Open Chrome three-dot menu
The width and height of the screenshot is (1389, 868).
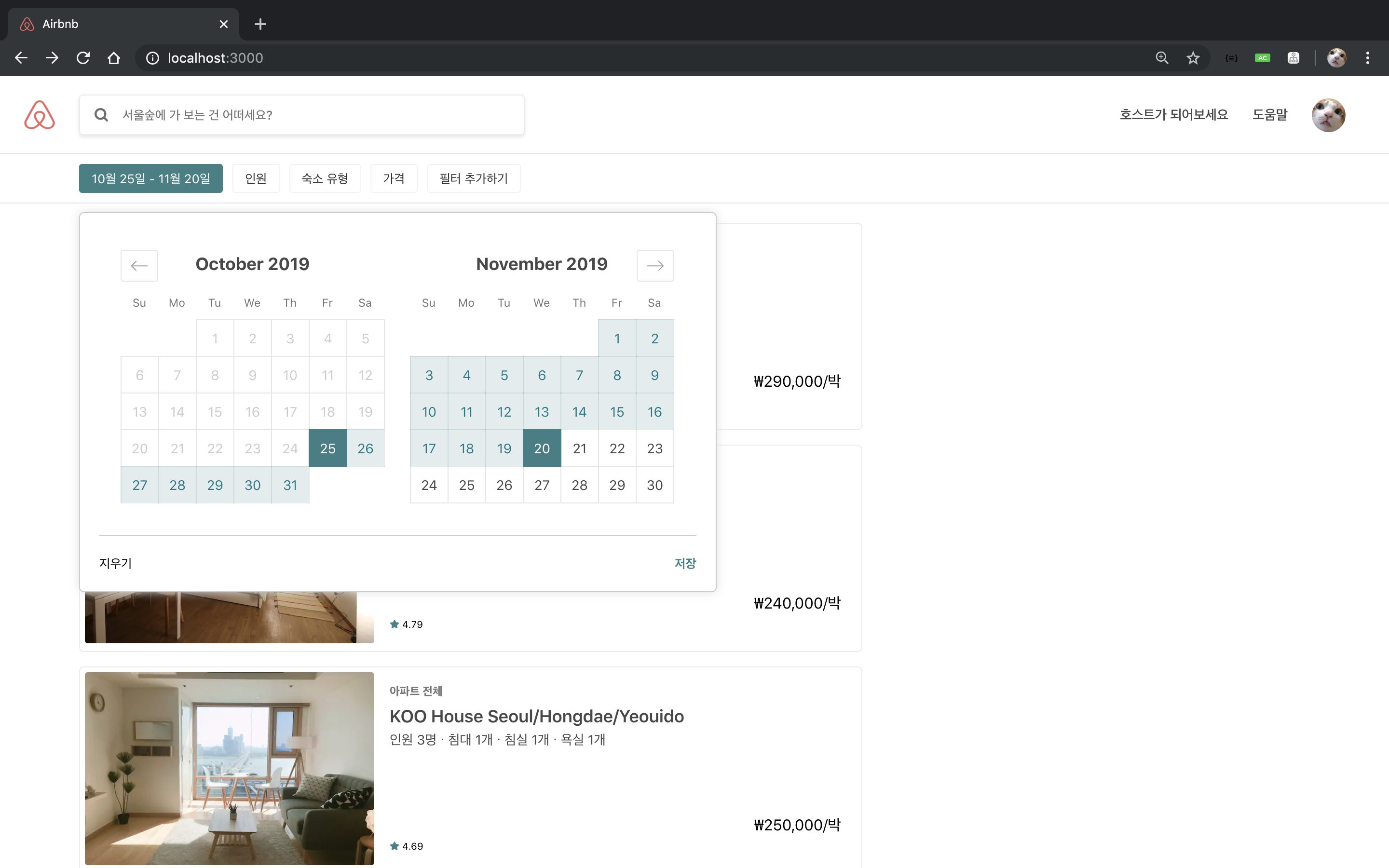(x=1368, y=58)
